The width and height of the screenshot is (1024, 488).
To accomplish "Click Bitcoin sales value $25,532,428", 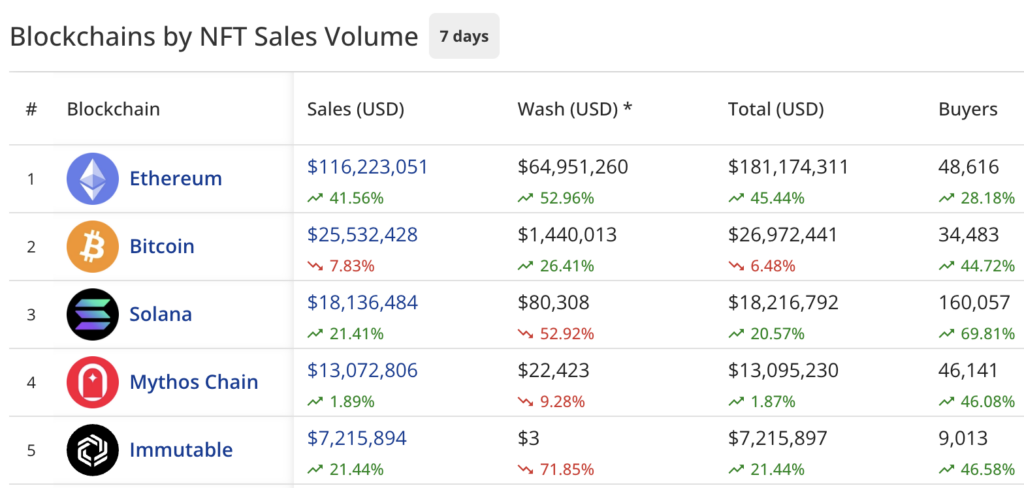I will point(362,235).
